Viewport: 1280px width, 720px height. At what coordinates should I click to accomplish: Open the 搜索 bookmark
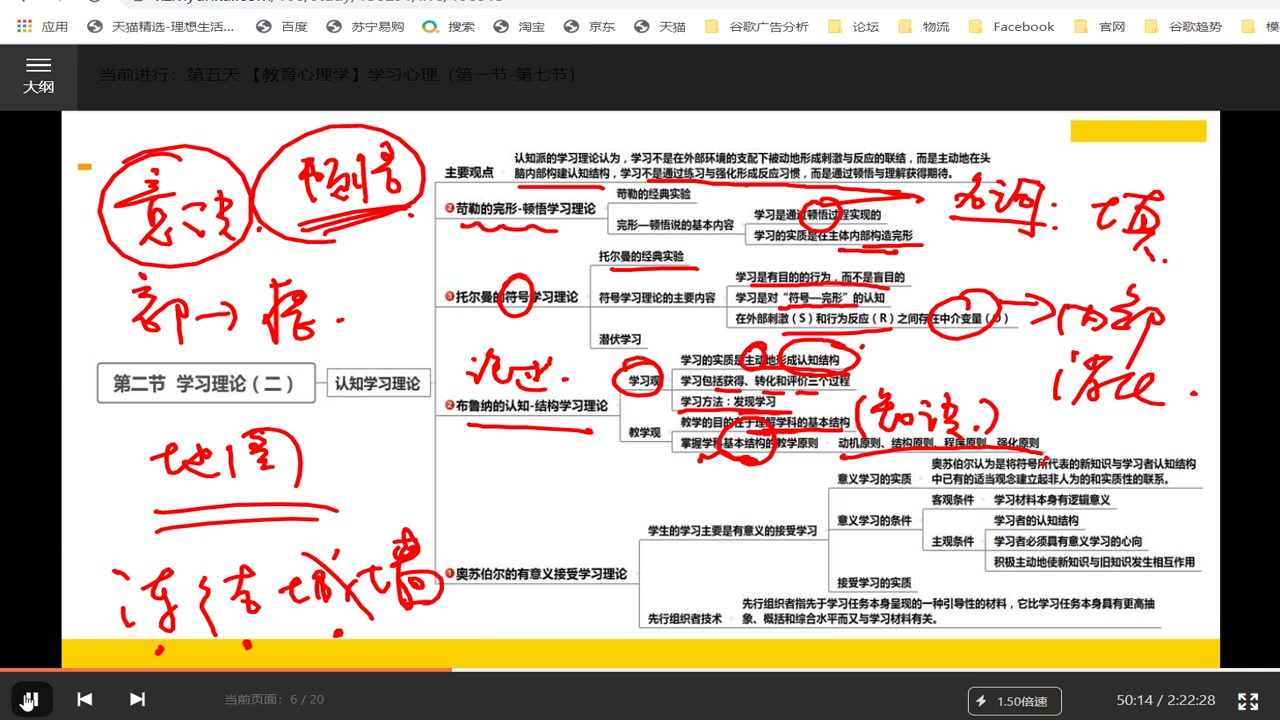point(449,27)
